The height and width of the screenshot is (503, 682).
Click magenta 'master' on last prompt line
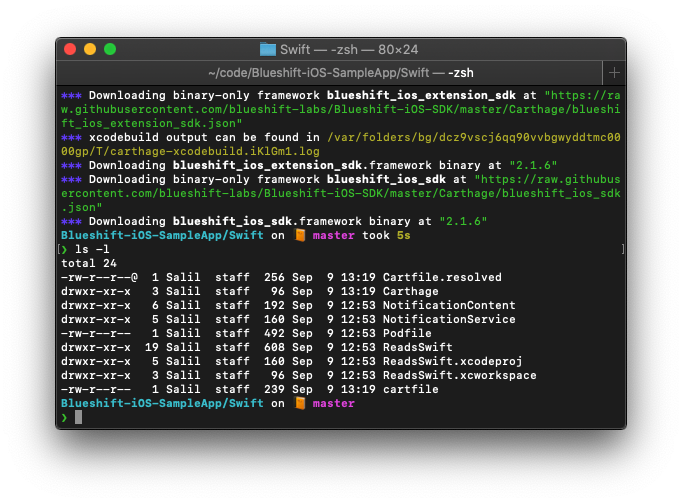pyautogui.click(x=334, y=403)
